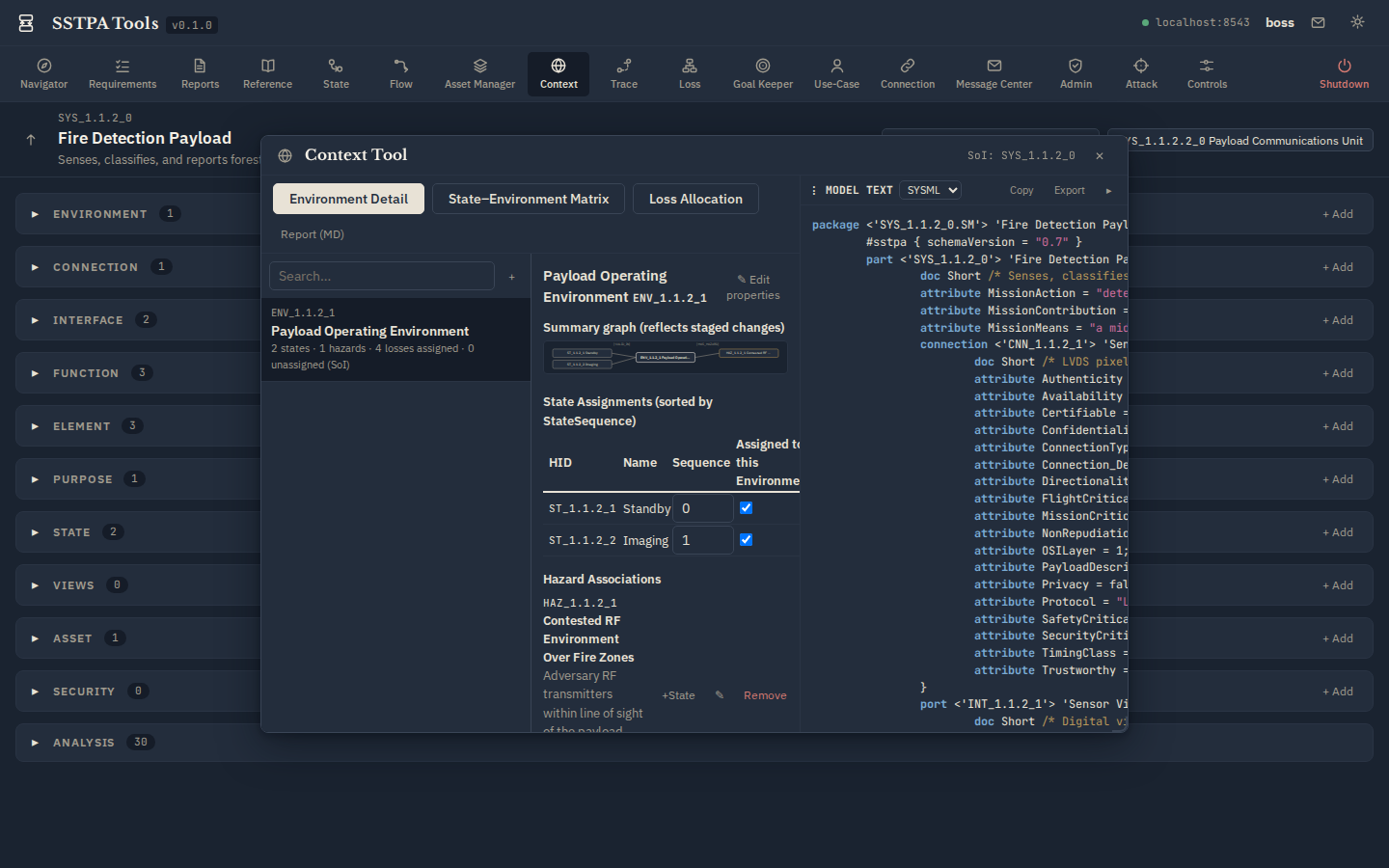Image resolution: width=1389 pixels, height=868 pixels.
Task: Uncheck the Imaging state assignment checkbox
Action: coord(746,540)
